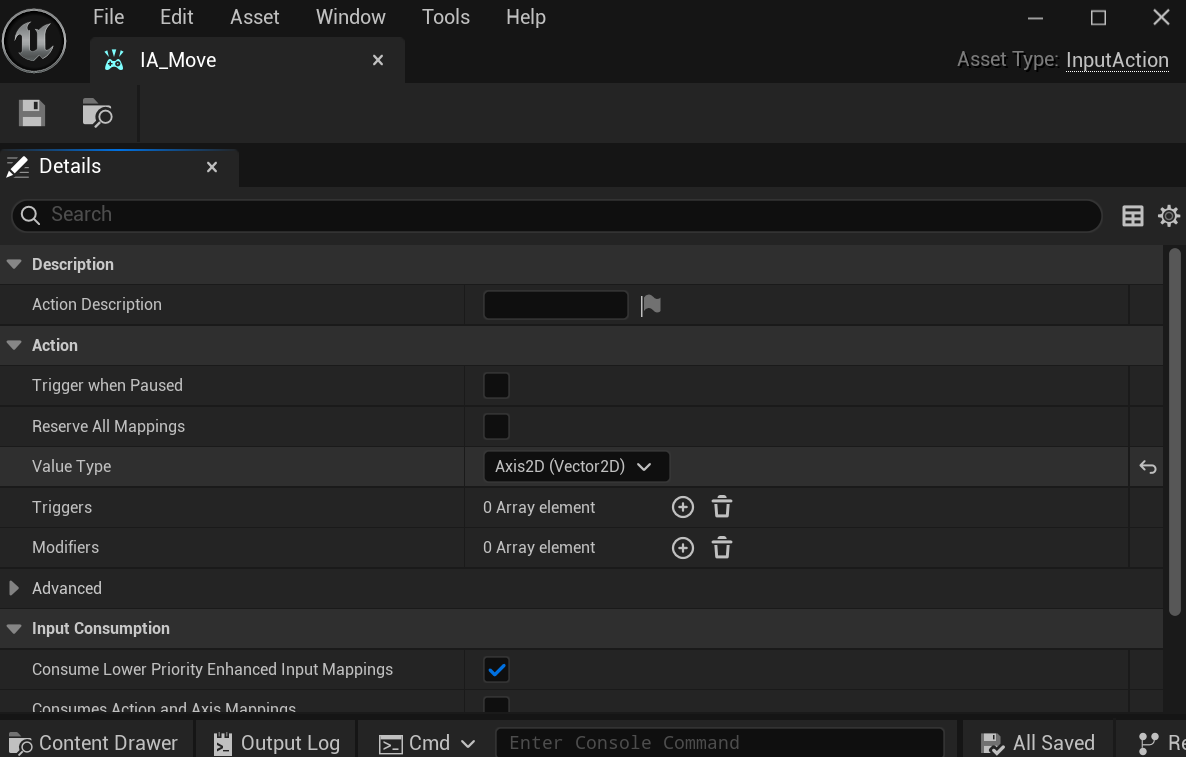Open the Help menu
This screenshot has width=1186, height=757.
coord(526,17)
